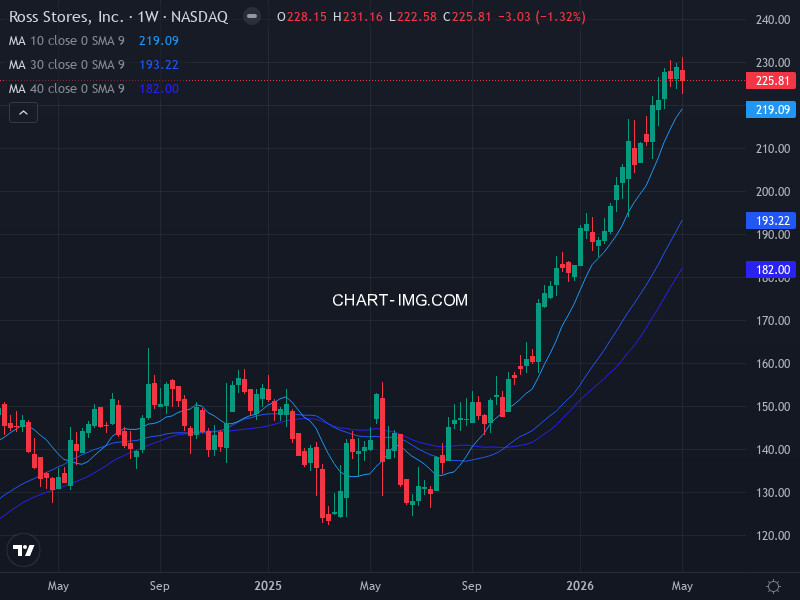Click the 240.00 price axis tick

pos(773,20)
